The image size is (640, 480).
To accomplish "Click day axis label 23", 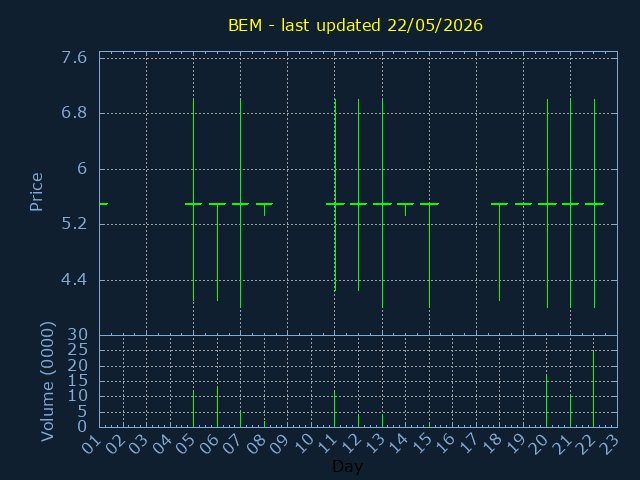I will pos(610,444).
